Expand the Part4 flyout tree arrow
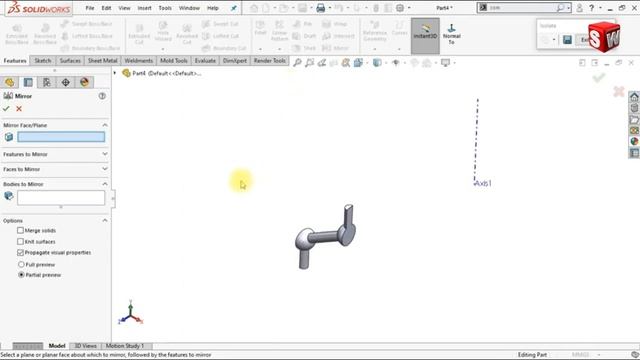Image resolution: width=640 pixels, height=360 pixels. tap(115, 73)
